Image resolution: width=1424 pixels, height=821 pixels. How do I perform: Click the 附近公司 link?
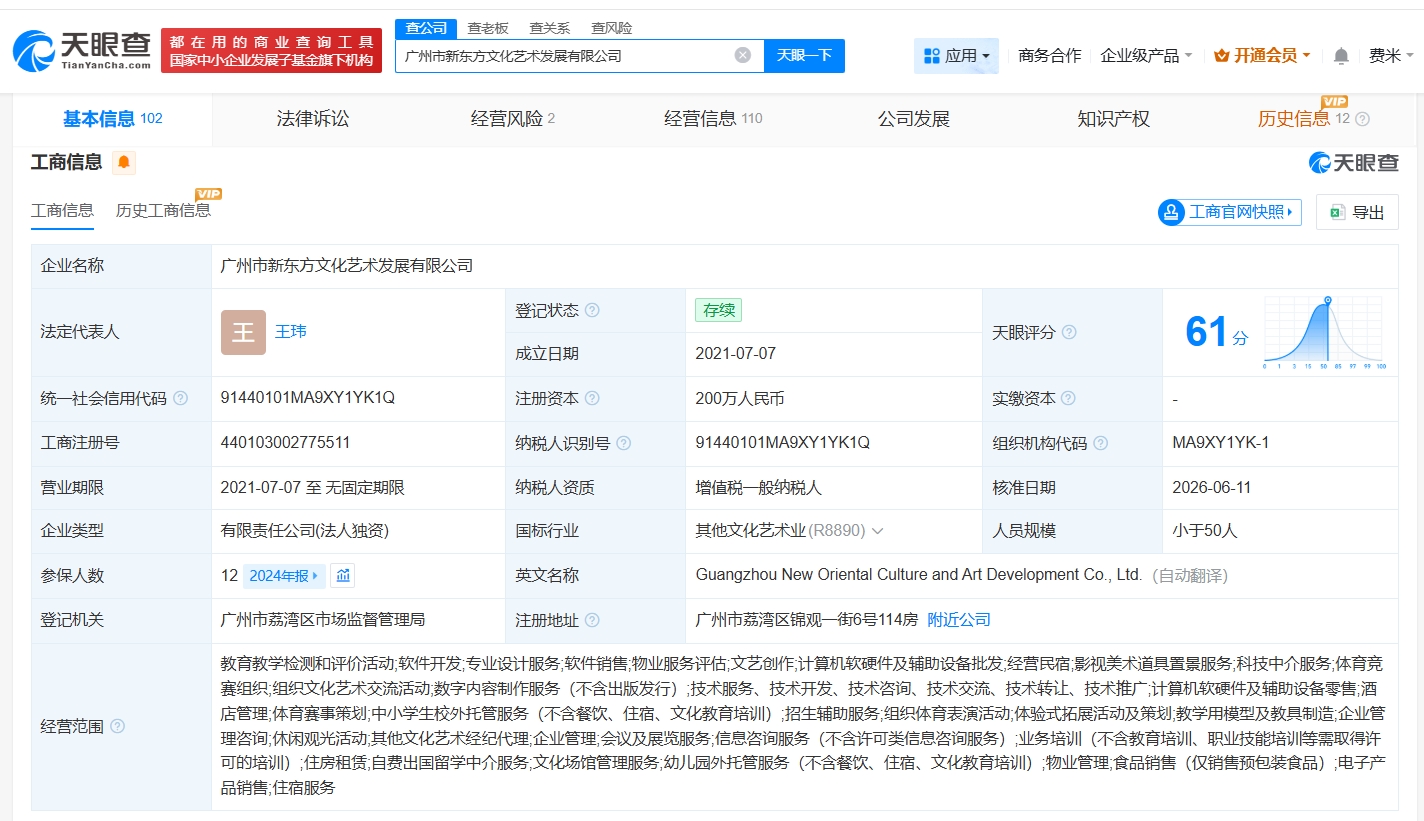pyautogui.click(x=959, y=620)
